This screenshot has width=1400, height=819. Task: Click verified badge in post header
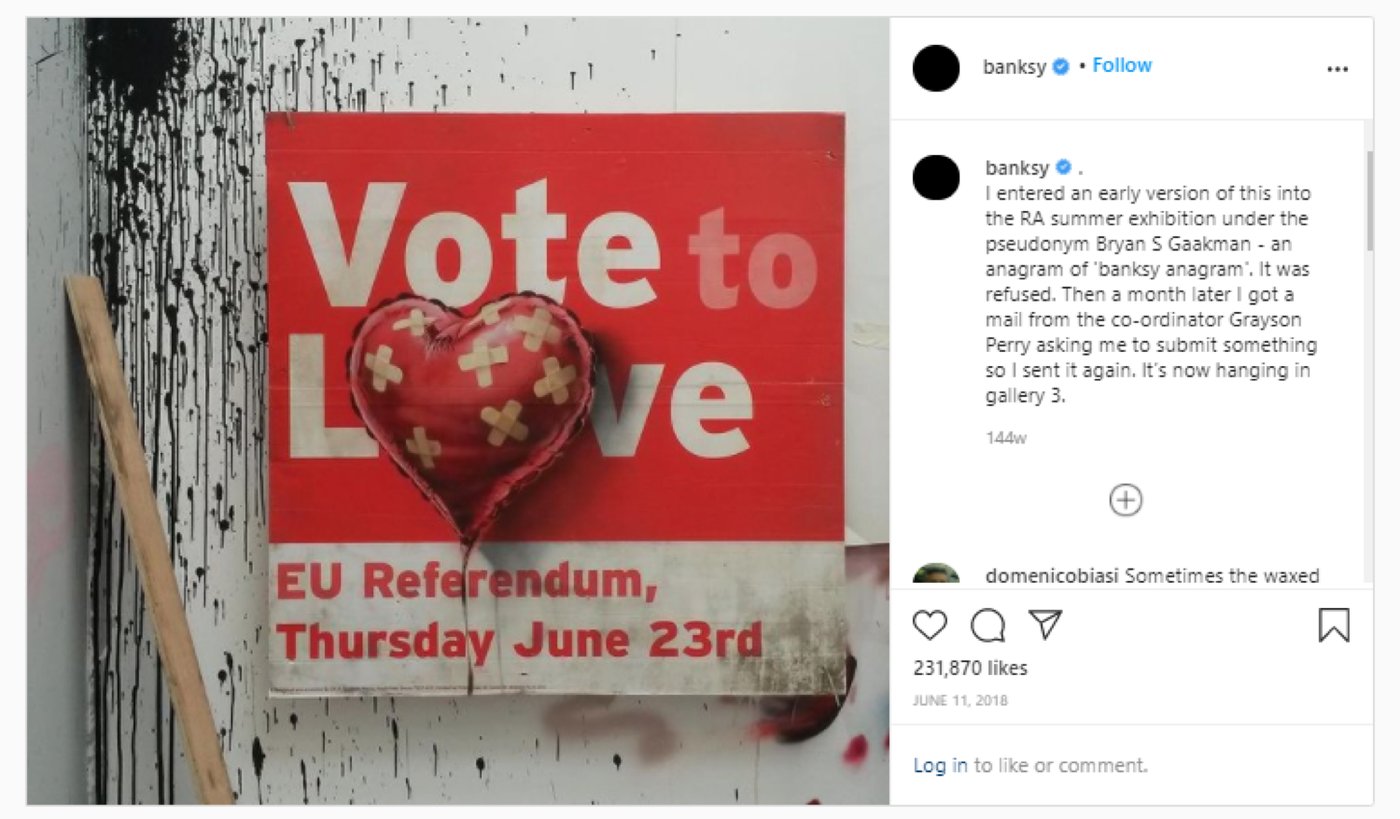coord(1061,67)
